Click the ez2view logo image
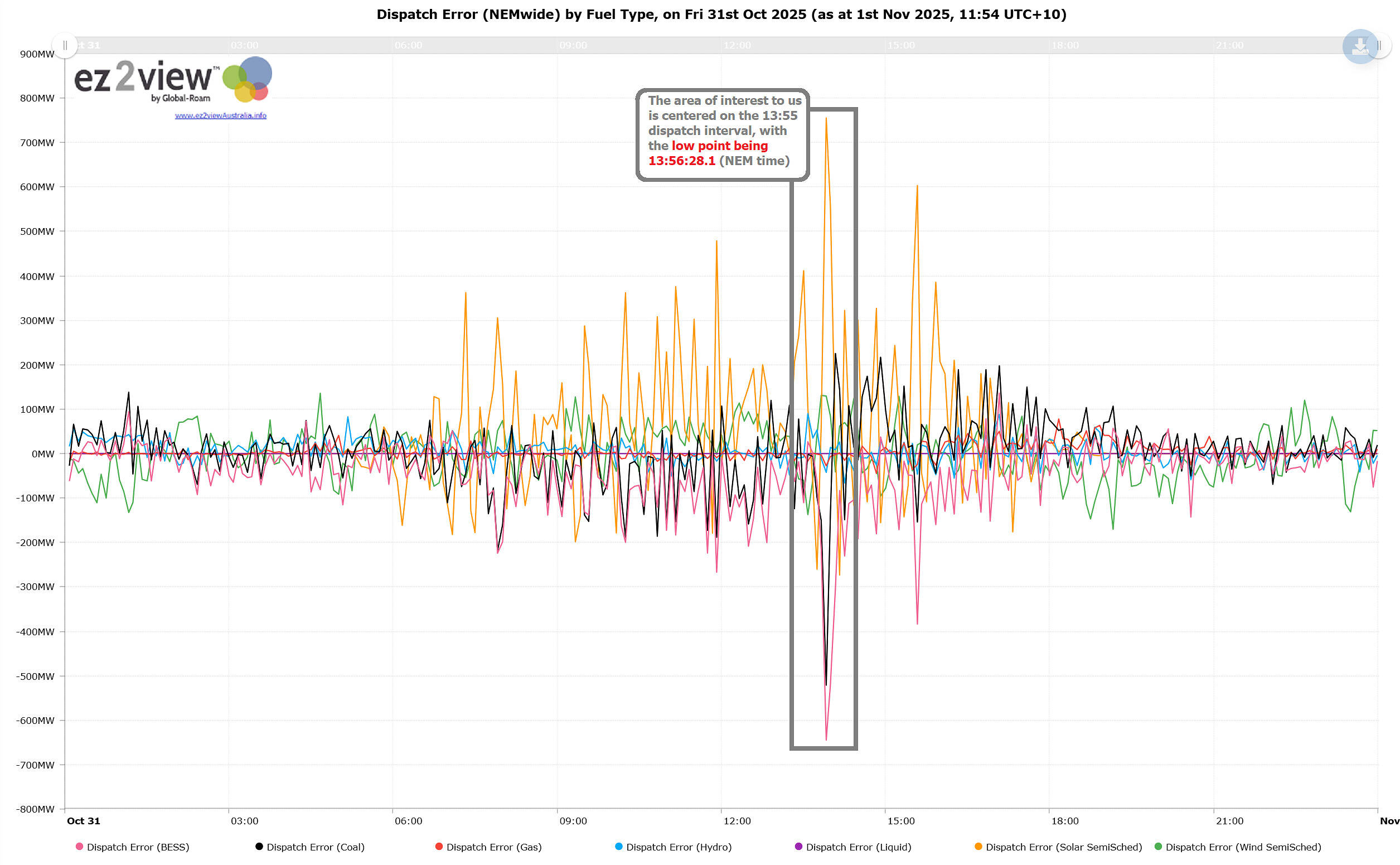Screen dimensions: 1400x865 point(172,80)
